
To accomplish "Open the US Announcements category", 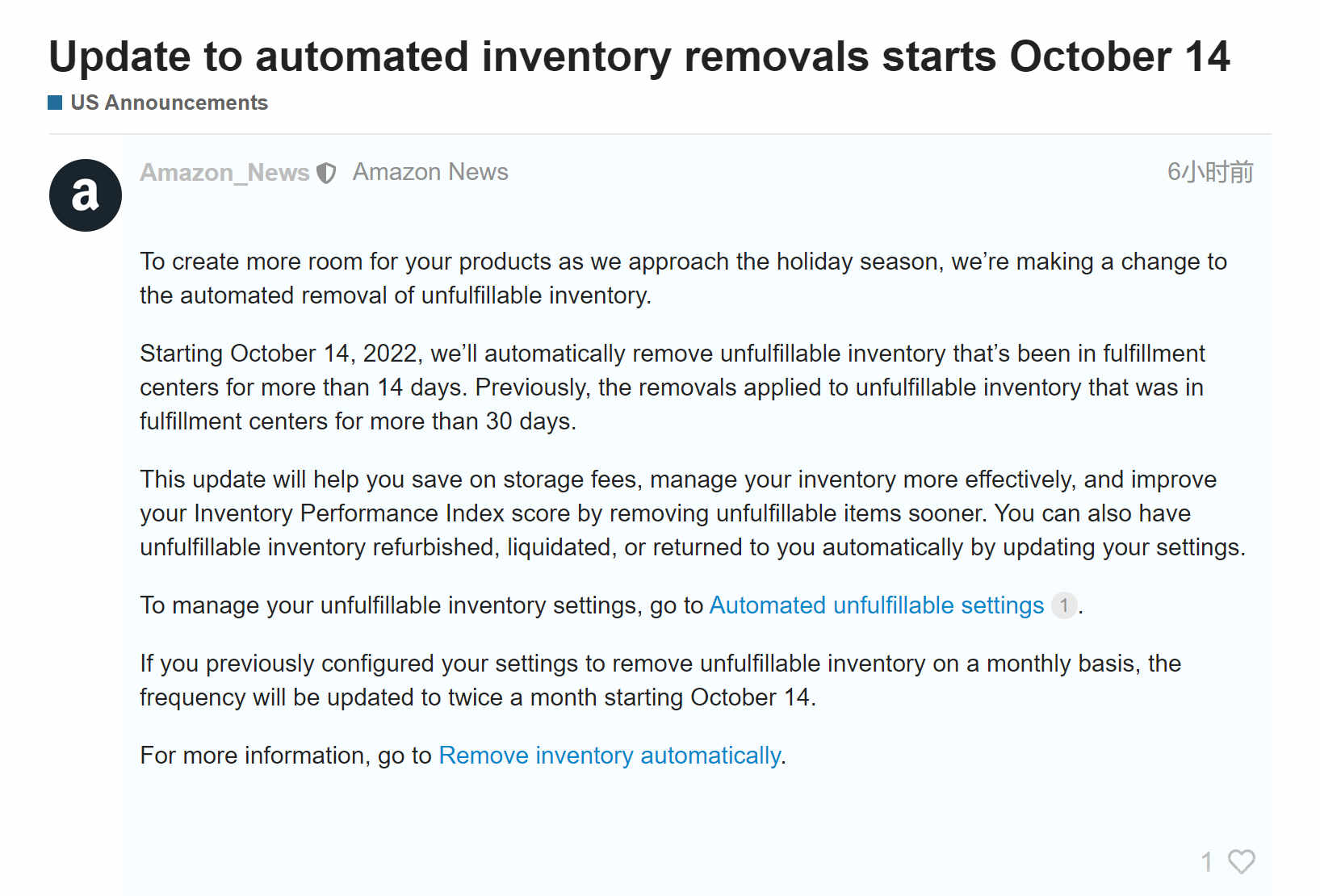I will coord(170,103).
